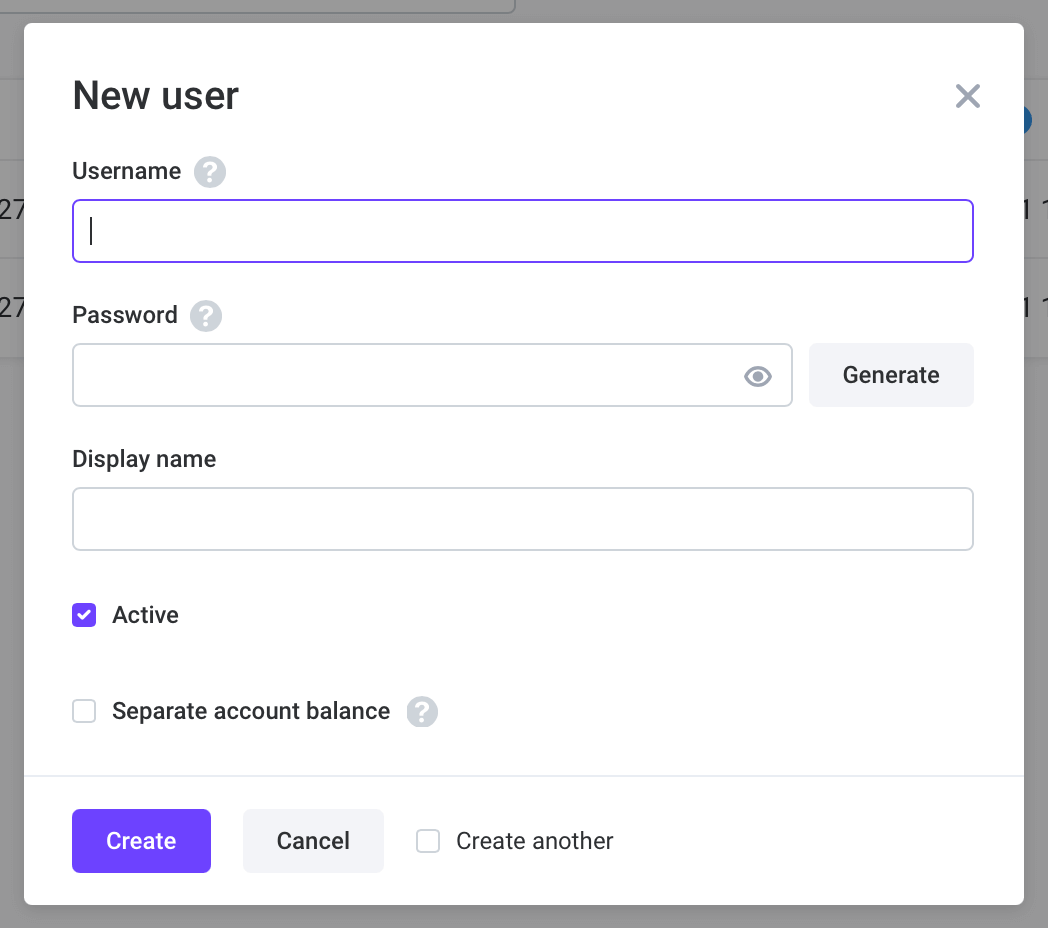Cancel creating the new user
This screenshot has height=928, width=1048.
point(313,841)
